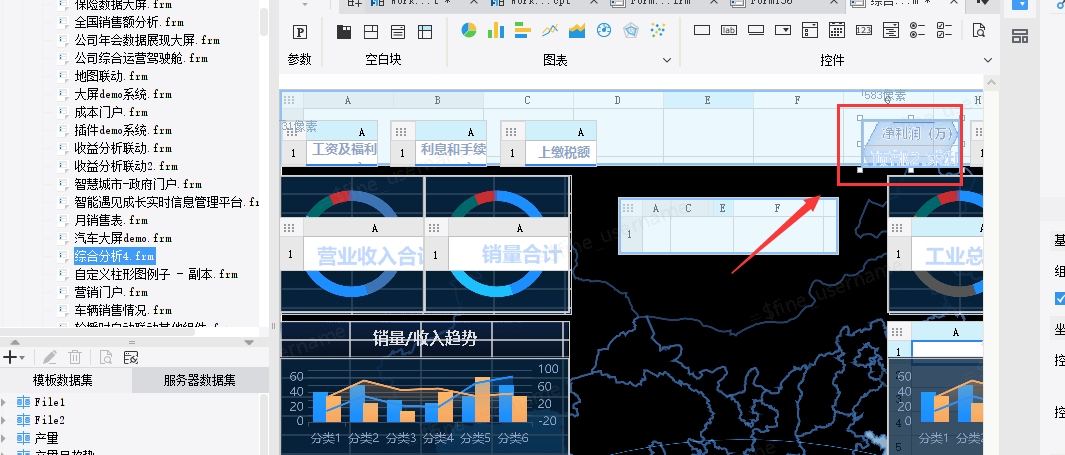Add a dropdown checkbox widget
Image resolution: width=1065 pixels, height=455 pixels.
click(810, 31)
